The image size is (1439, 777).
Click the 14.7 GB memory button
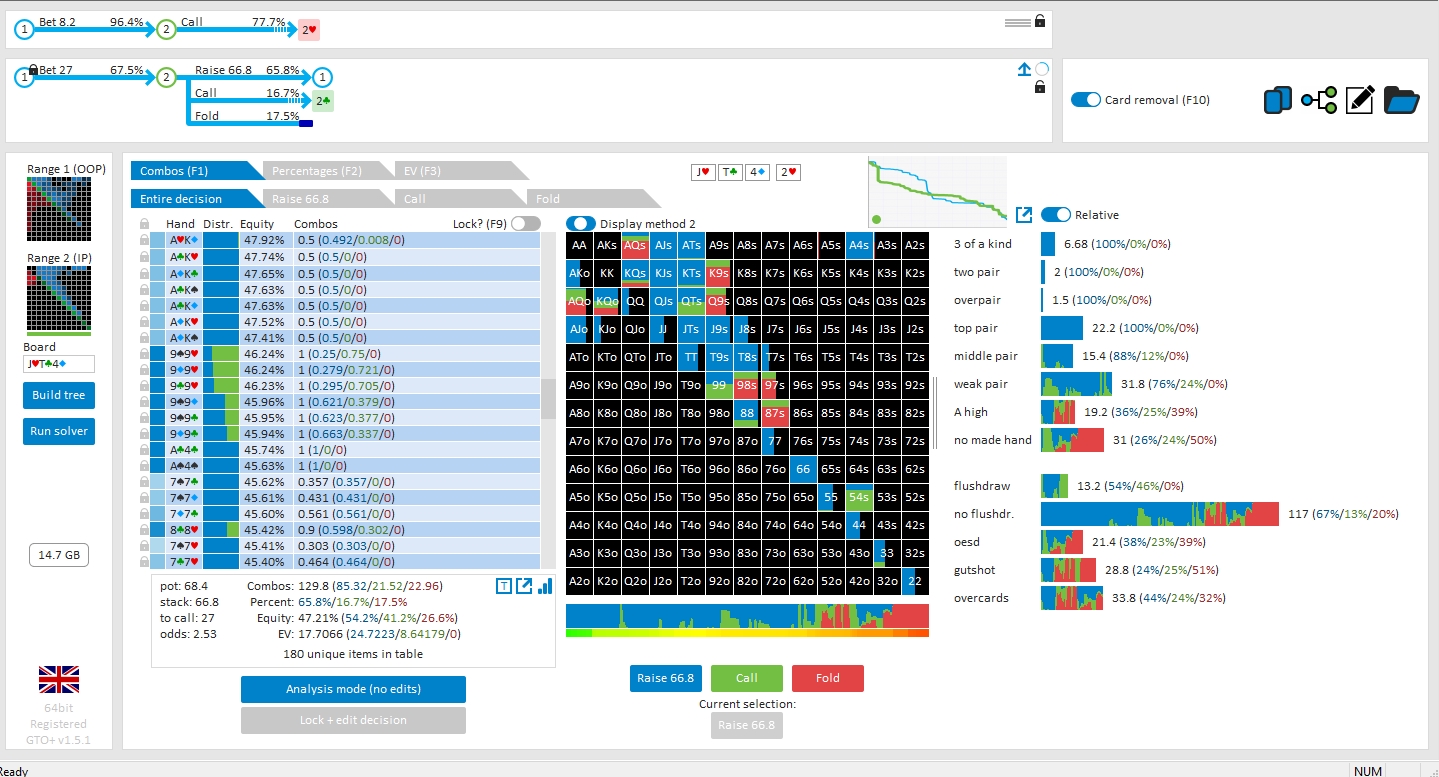click(59, 555)
